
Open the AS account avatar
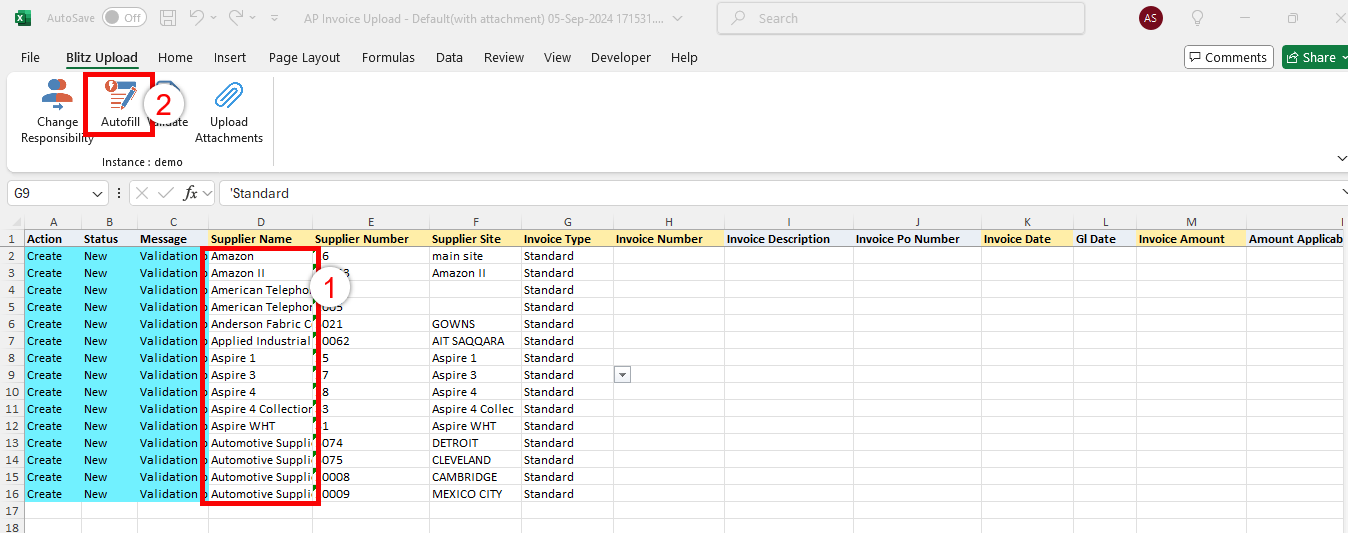[x=1151, y=18]
